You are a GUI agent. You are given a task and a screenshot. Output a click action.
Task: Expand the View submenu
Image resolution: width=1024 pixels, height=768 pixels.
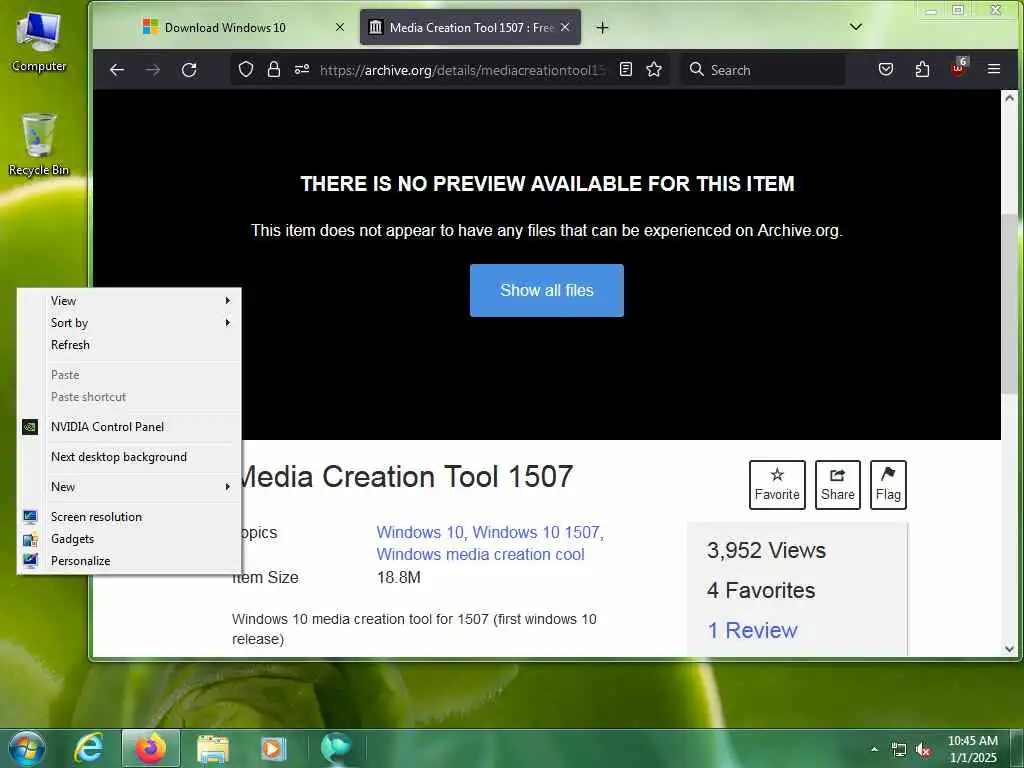coord(129,301)
